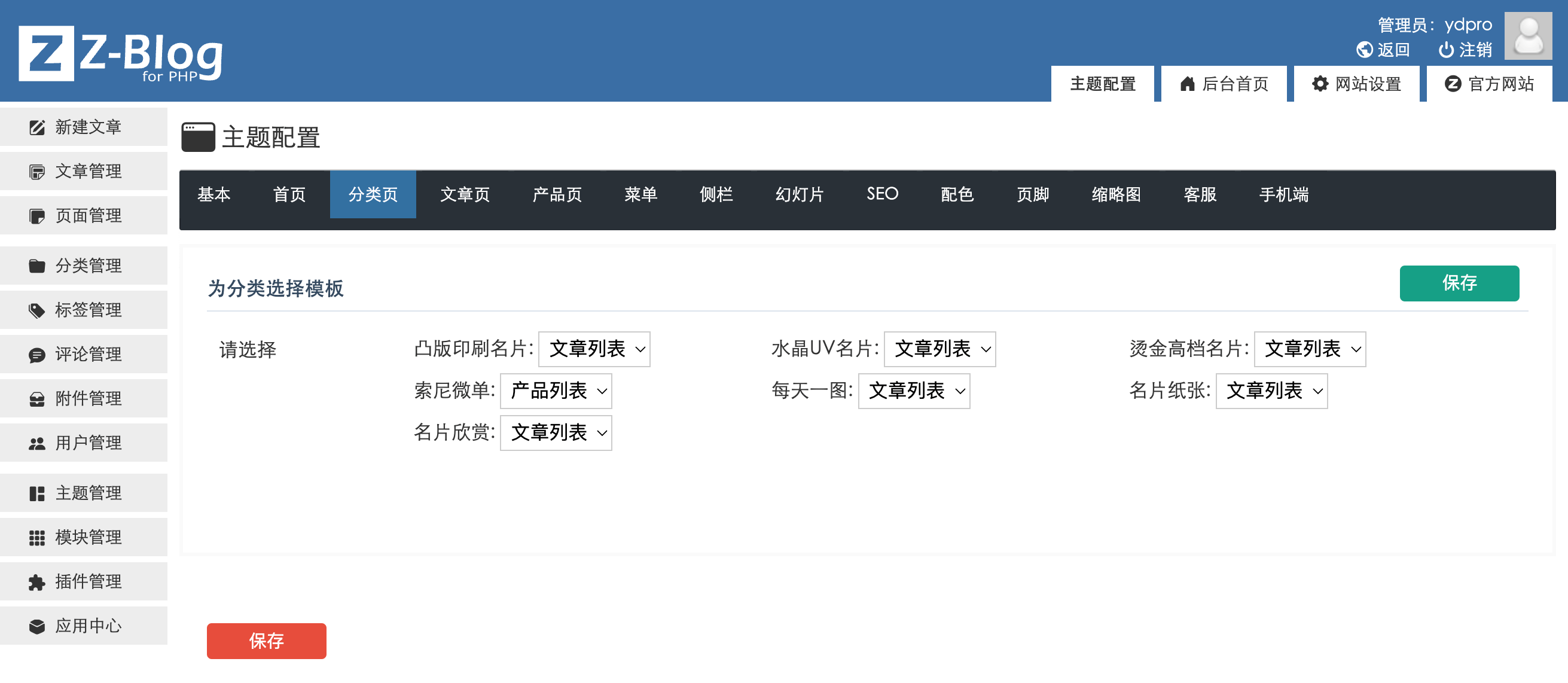1568x683 pixels.
Task: Open tag management via tag icon
Action: point(37,310)
